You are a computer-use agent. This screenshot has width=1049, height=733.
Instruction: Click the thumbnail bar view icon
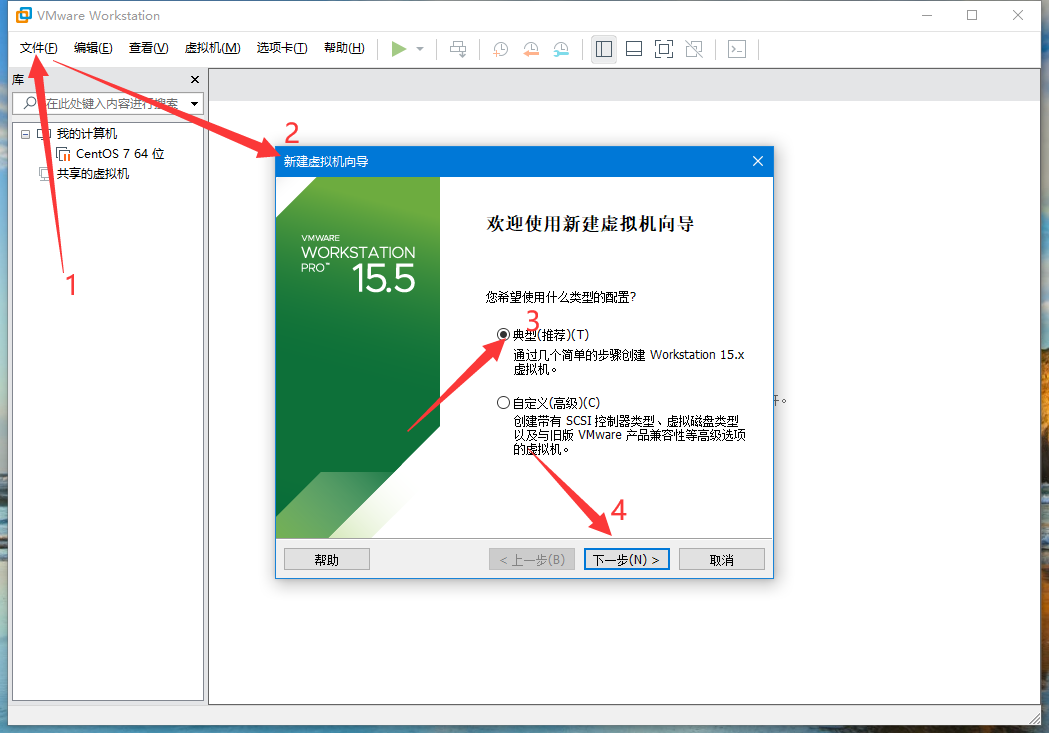[633, 49]
